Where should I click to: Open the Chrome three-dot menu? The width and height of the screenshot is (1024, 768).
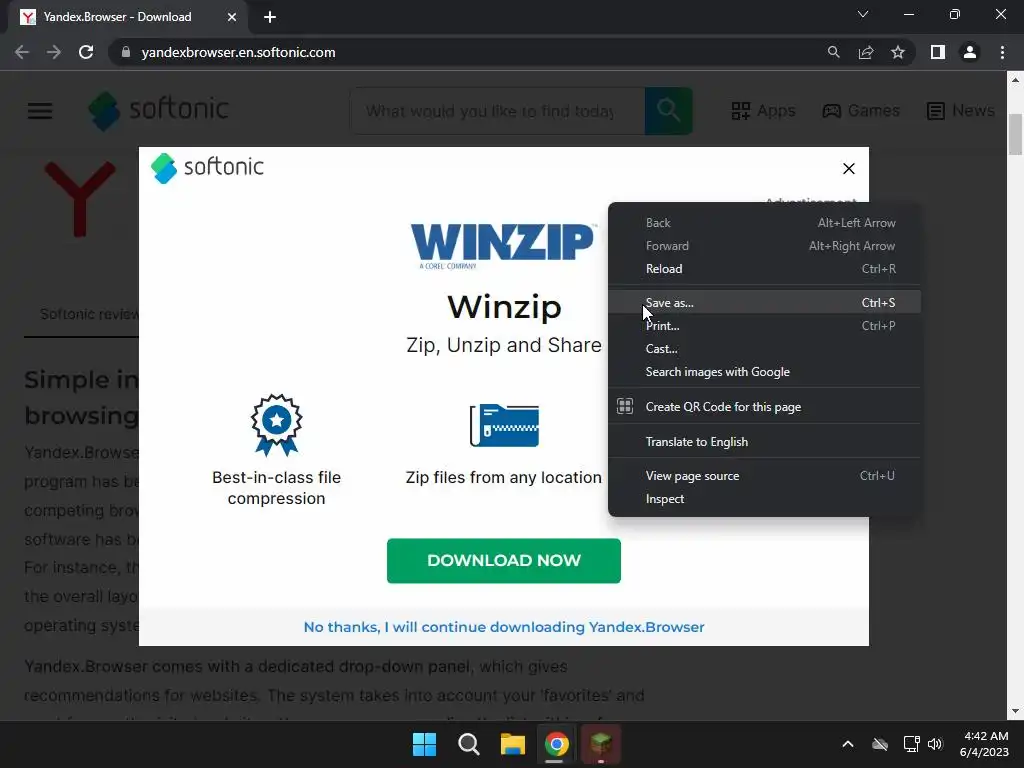(x=1002, y=52)
